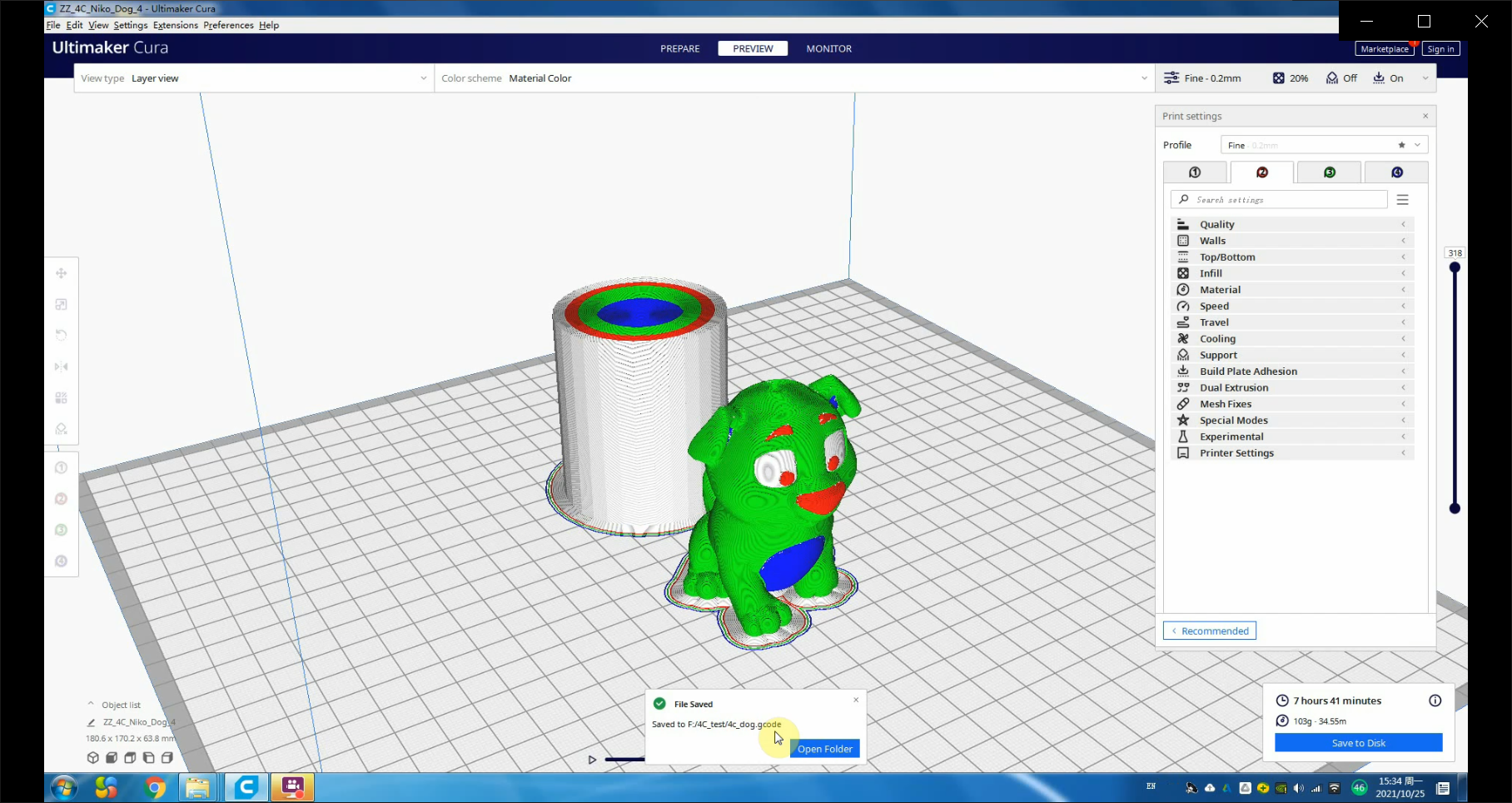Select the Mirror tool in left toolbar

click(x=61, y=367)
